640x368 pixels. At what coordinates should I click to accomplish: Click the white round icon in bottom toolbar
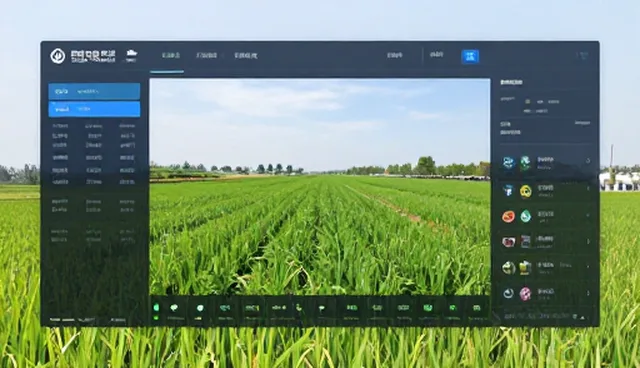pyautogui.click(x=200, y=308)
